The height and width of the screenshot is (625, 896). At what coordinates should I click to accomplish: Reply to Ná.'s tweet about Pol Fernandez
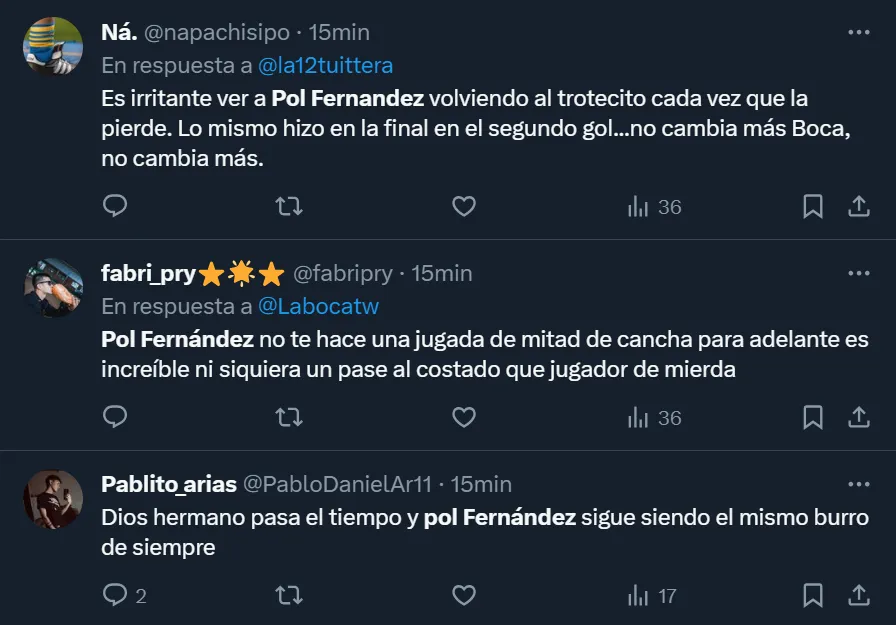click(x=116, y=207)
